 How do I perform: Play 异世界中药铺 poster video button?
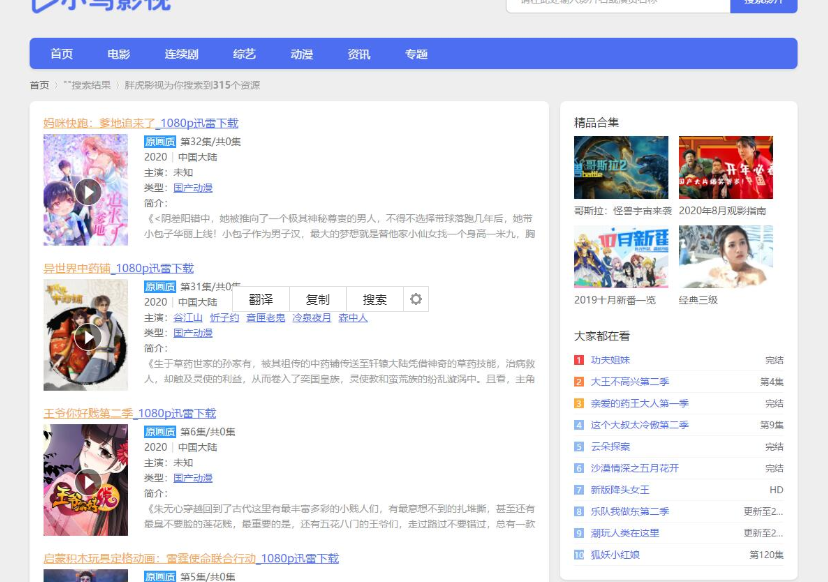[88, 337]
